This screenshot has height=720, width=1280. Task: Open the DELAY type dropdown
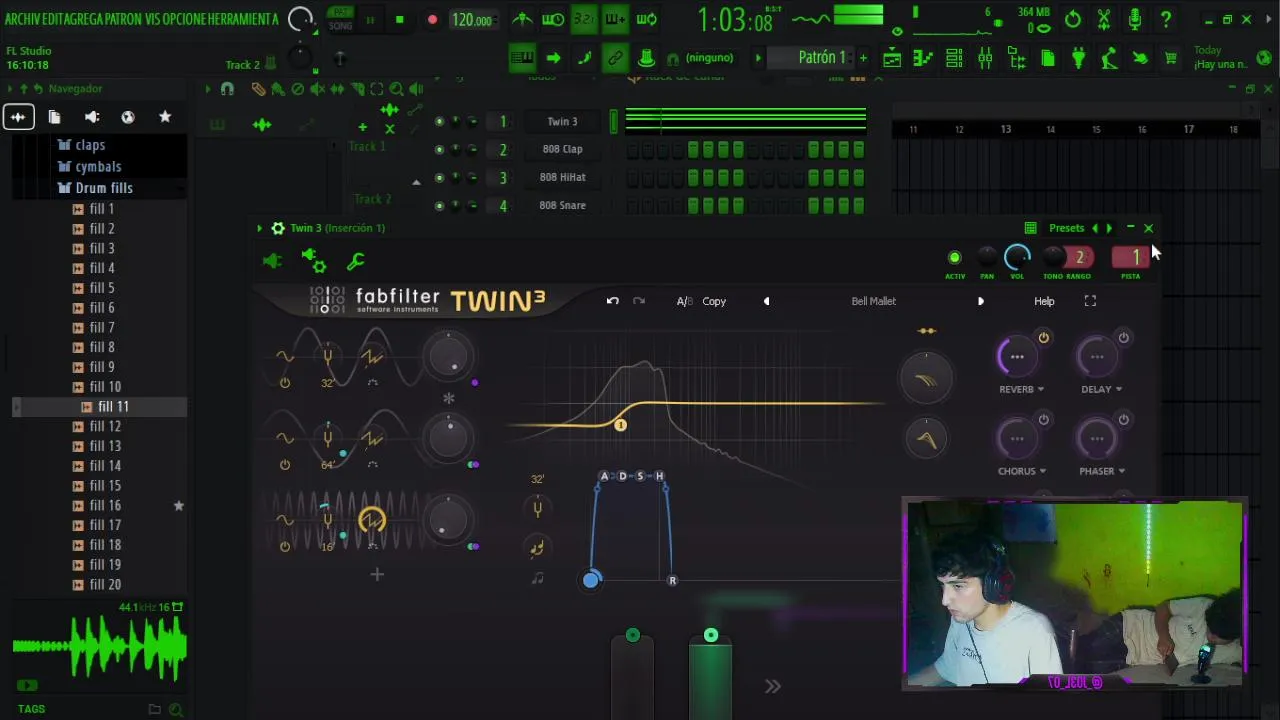[1101, 389]
